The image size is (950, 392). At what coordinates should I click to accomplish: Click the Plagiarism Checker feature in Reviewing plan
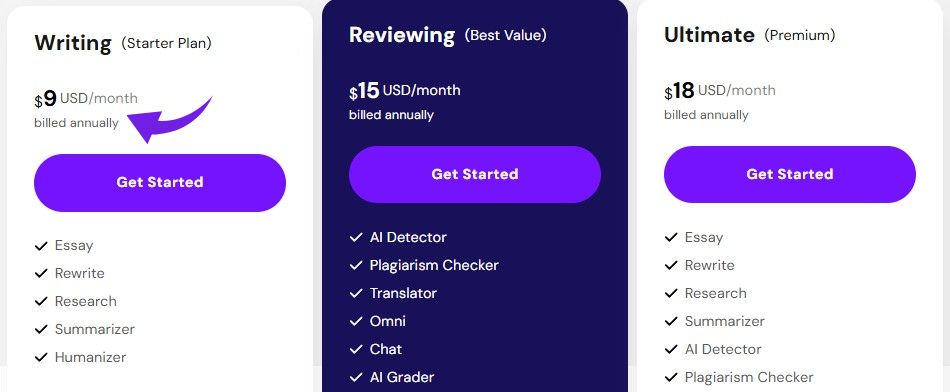coord(434,265)
